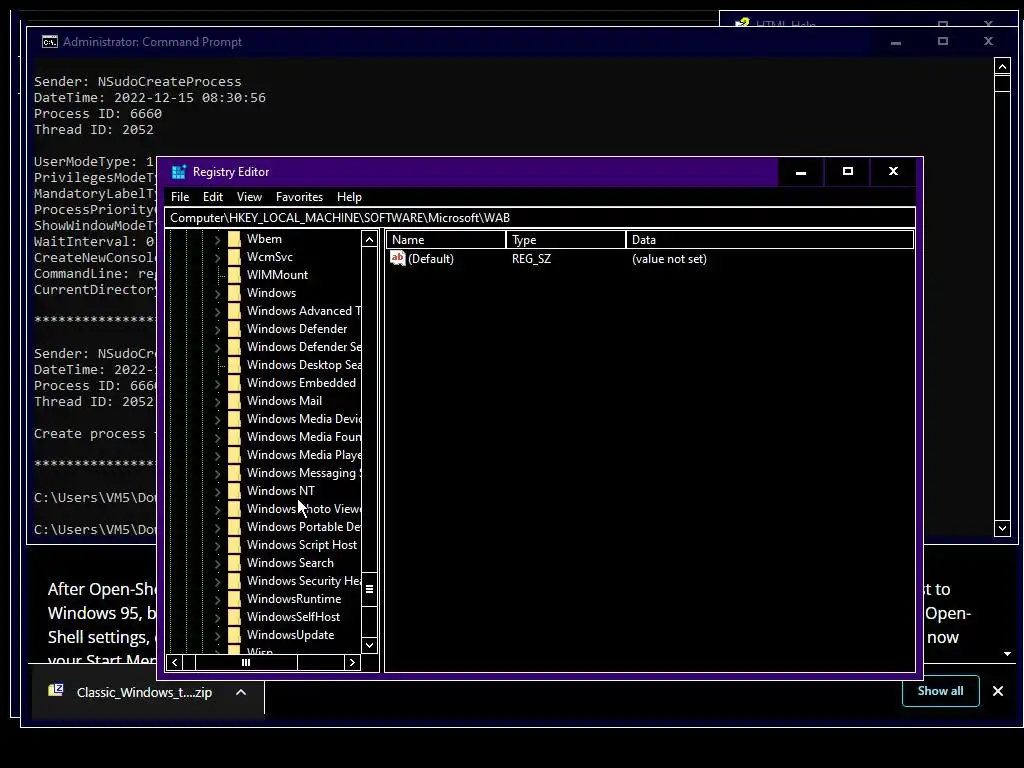Open the View menu in Registry Editor
Viewport: 1024px width, 768px height.
click(x=249, y=197)
